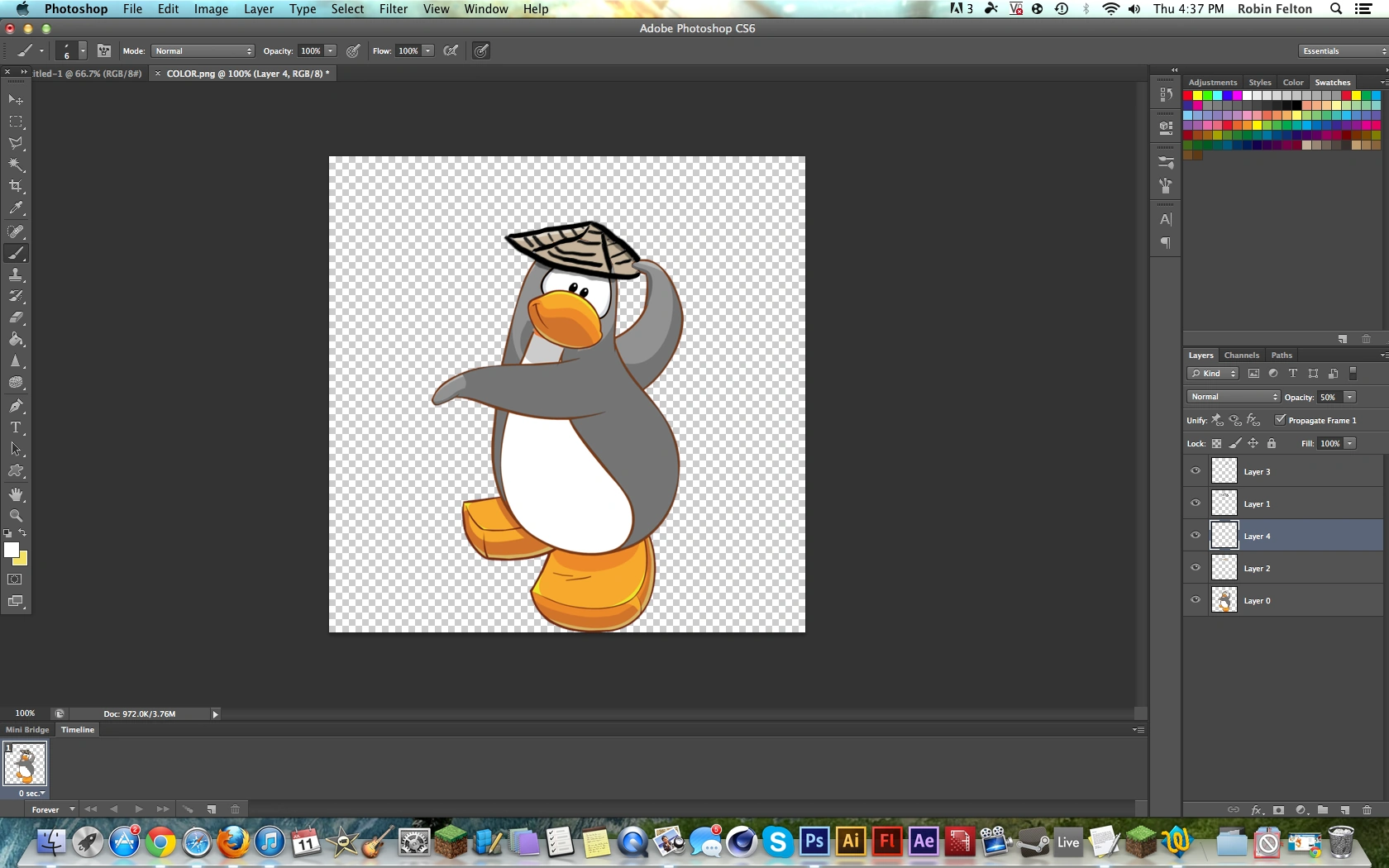This screenshot has height=868, width=1389.
Task: Hide Layer 3 using its eye icon
Action: click(x=1196, y=471)
